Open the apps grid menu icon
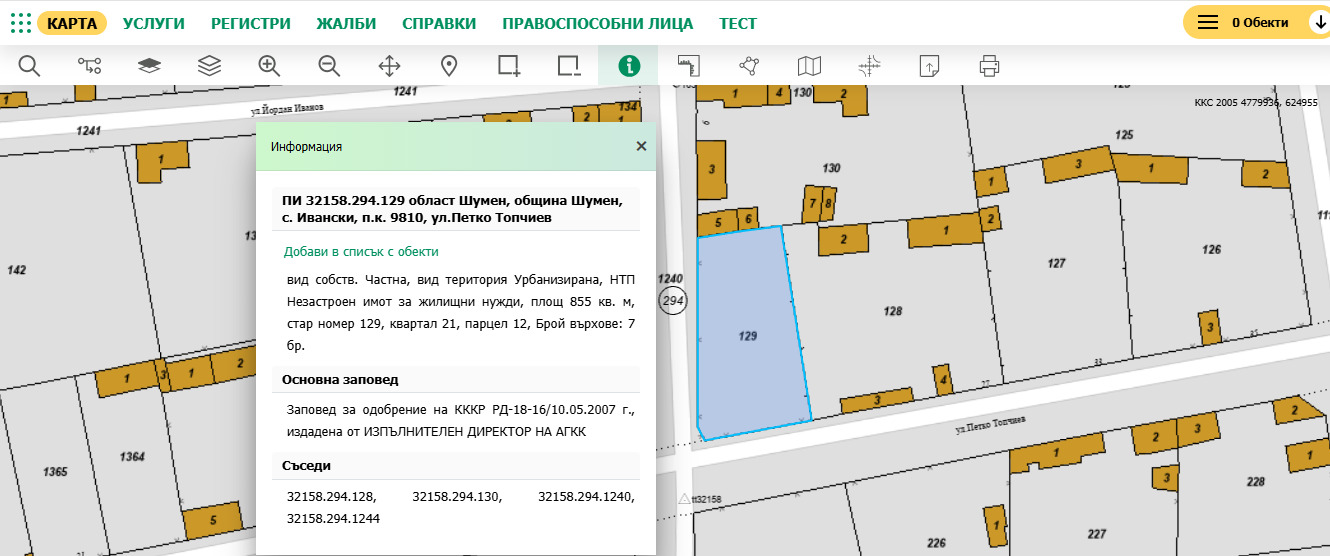Viewport: 1330px width, 556px height. 20,23
